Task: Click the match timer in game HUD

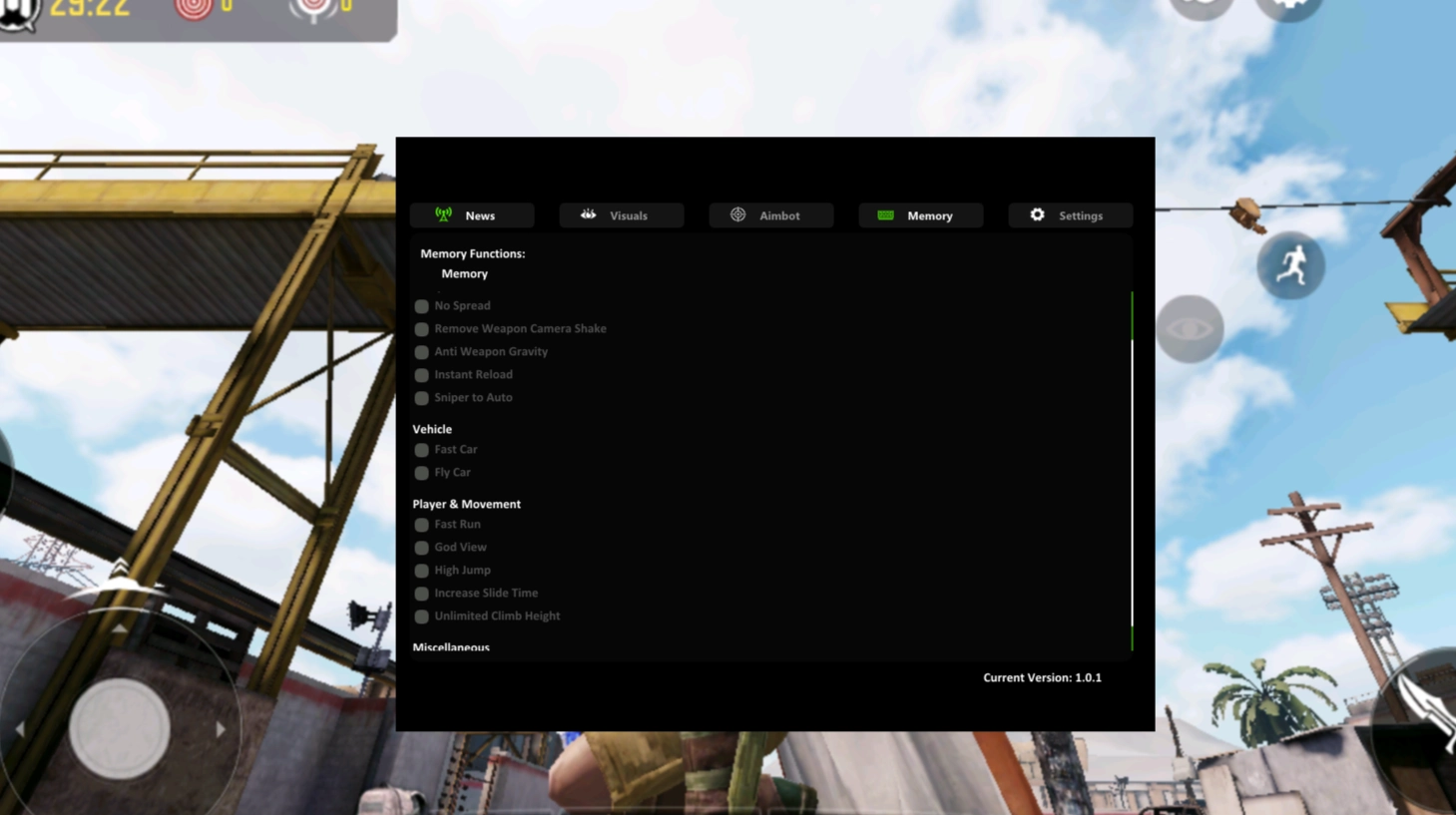Action: tap(89, 8)
